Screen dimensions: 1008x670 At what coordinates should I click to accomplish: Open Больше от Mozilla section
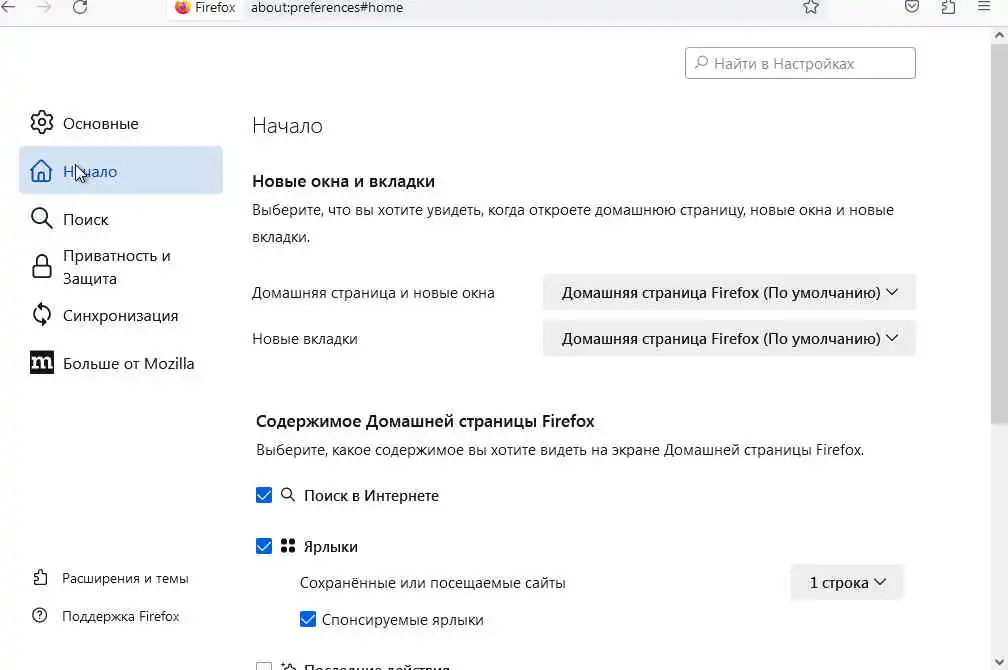pos(121,363)
